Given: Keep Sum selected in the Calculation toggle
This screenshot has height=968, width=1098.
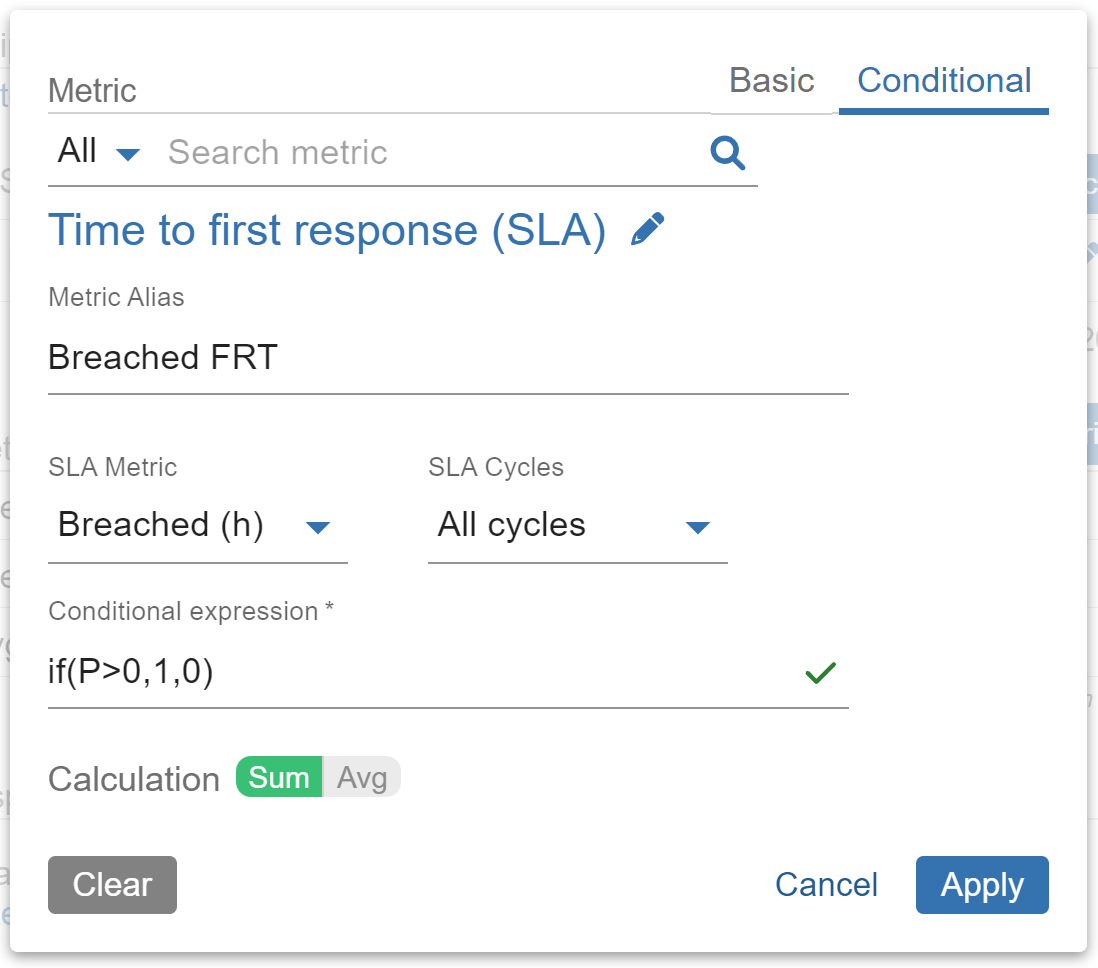Looking at the screenshot, I should click(278, 777).
